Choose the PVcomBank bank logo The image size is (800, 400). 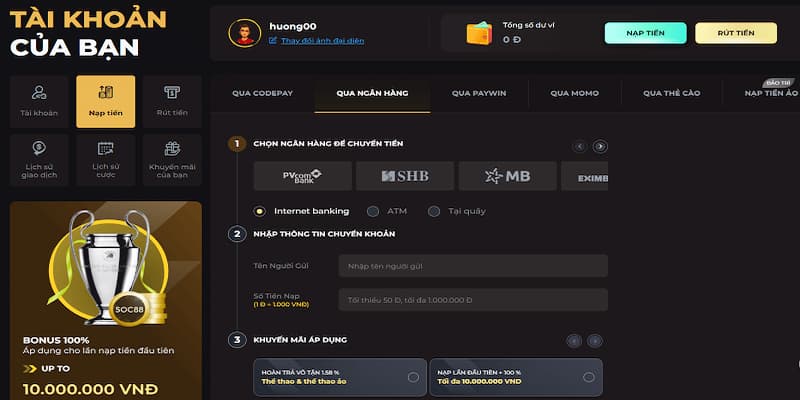click(x=302, y=176)
